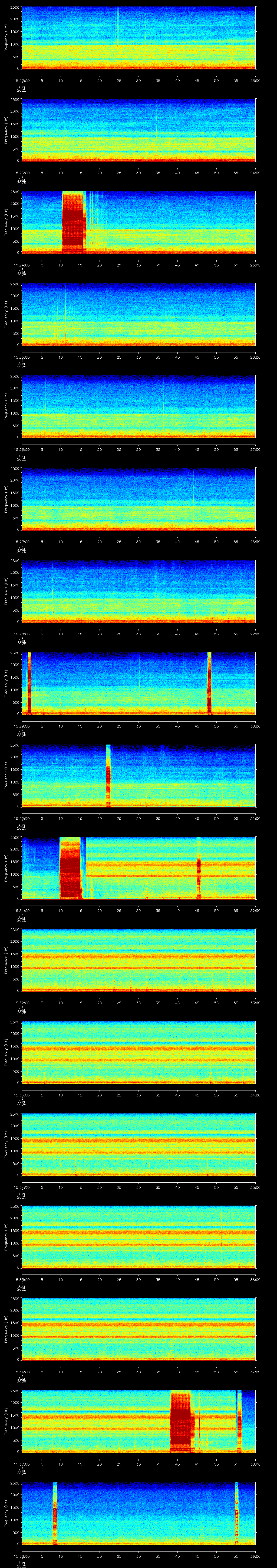The image size is (277, 1568).
Task: Click the Frequency (Hz) axis label of 15:22:00 panel
Action: (6, 38)
